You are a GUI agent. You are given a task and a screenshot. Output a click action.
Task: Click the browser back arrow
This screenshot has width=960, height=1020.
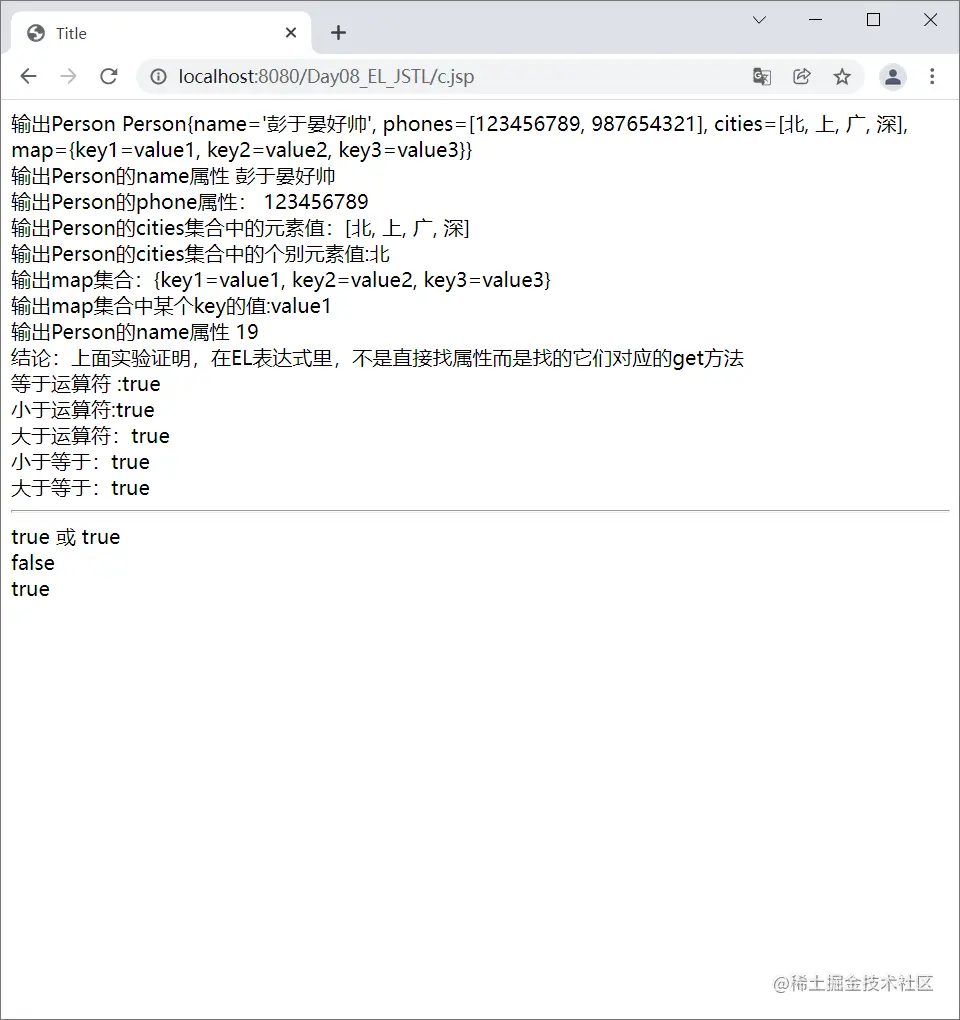point(29,77)
